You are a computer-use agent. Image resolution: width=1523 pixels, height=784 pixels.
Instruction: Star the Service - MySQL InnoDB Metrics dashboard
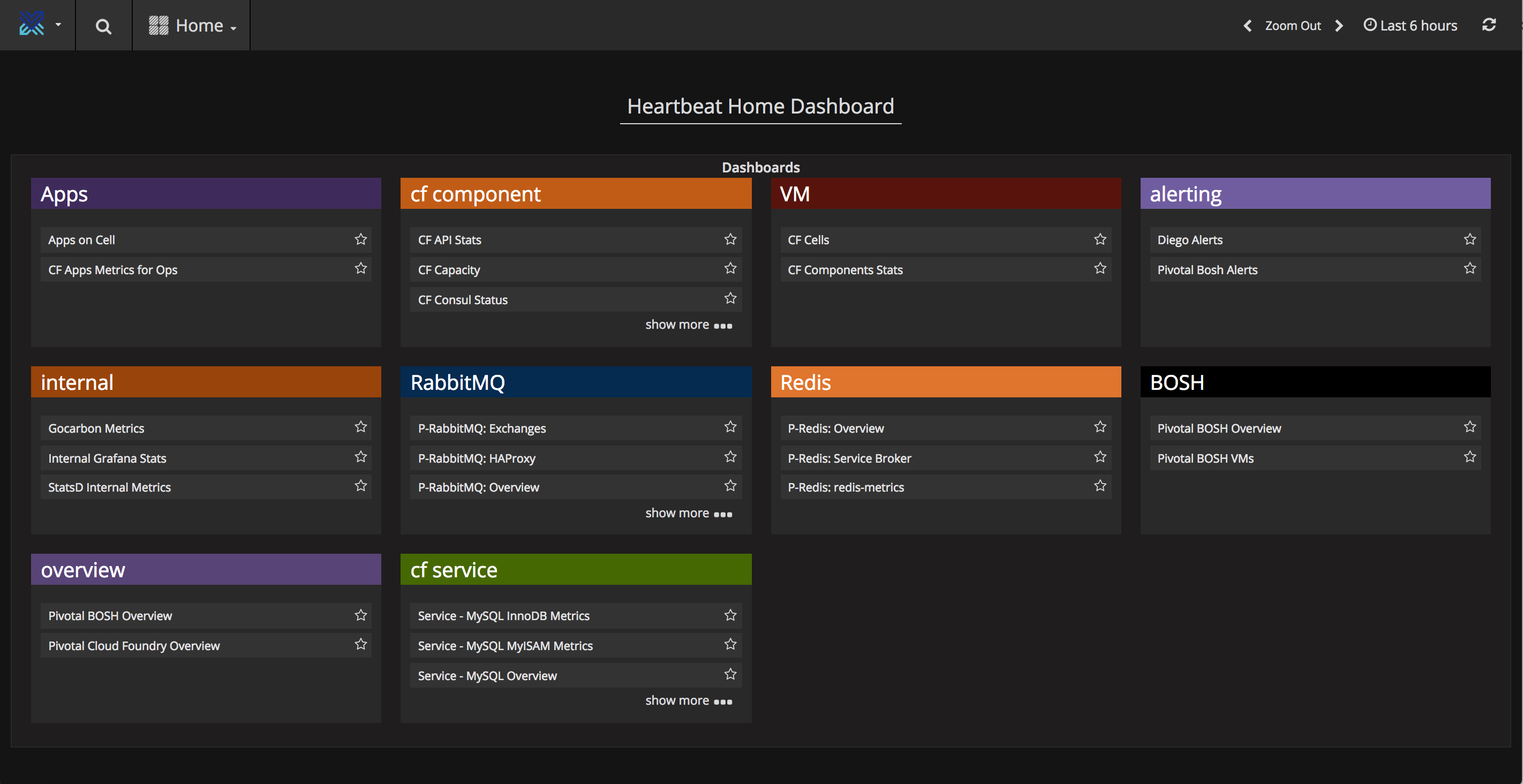tap(731, 615)
